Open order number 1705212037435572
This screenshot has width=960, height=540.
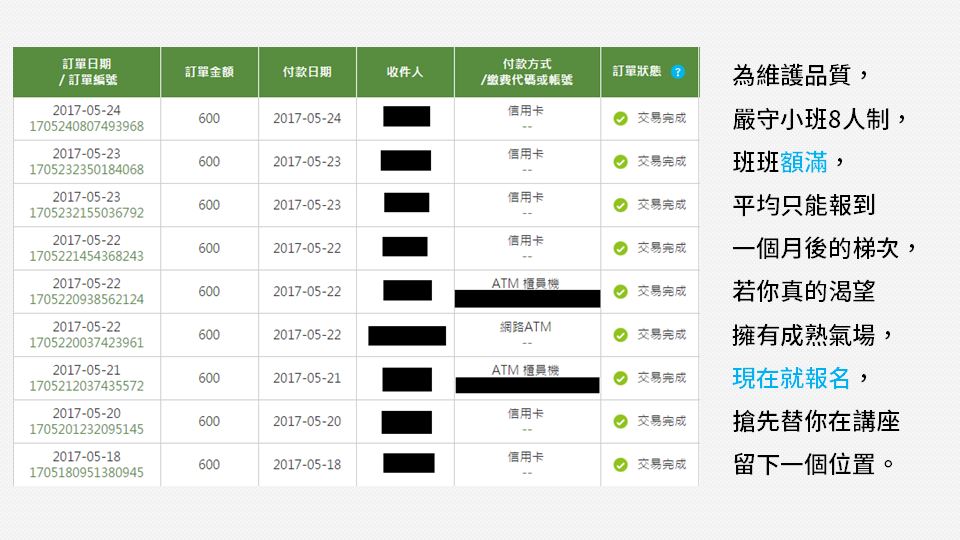(87, 386)
